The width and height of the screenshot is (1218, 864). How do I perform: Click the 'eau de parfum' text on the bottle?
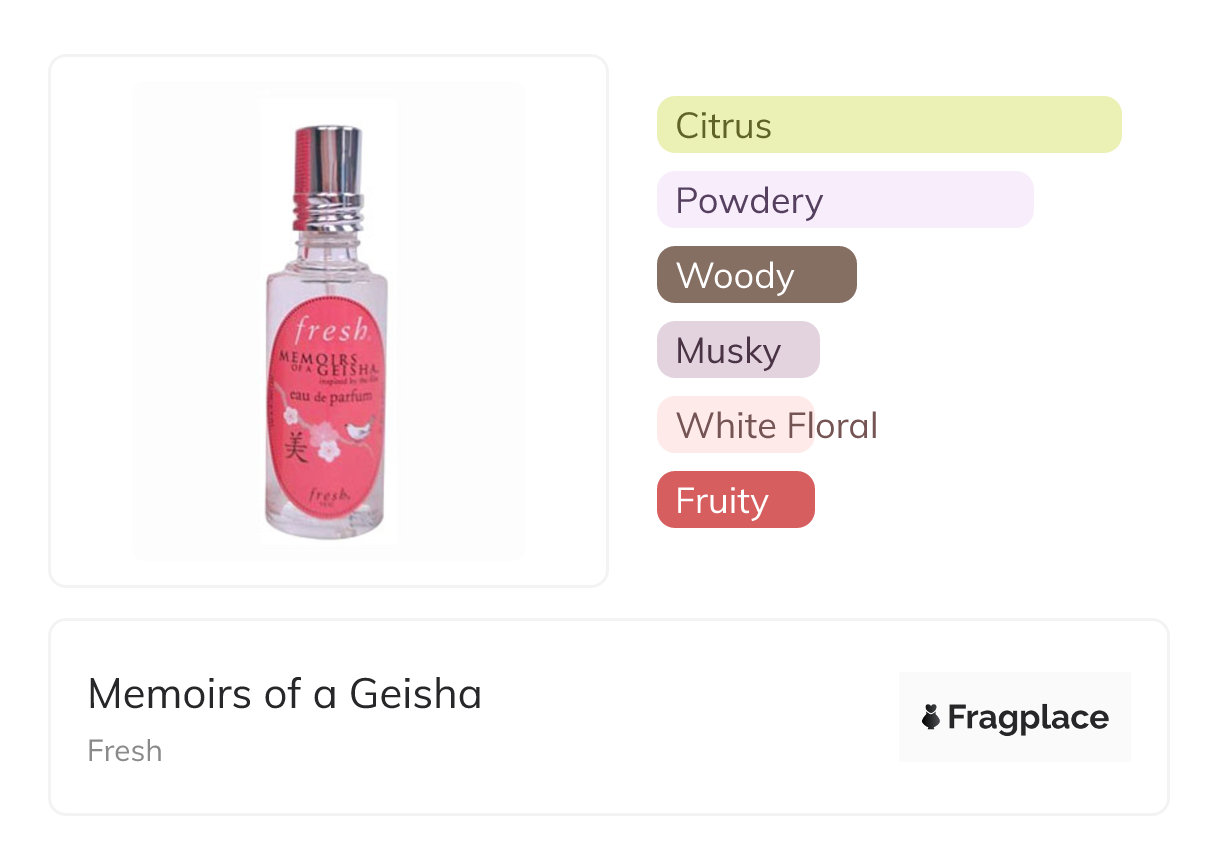click(x=331, y=397)
